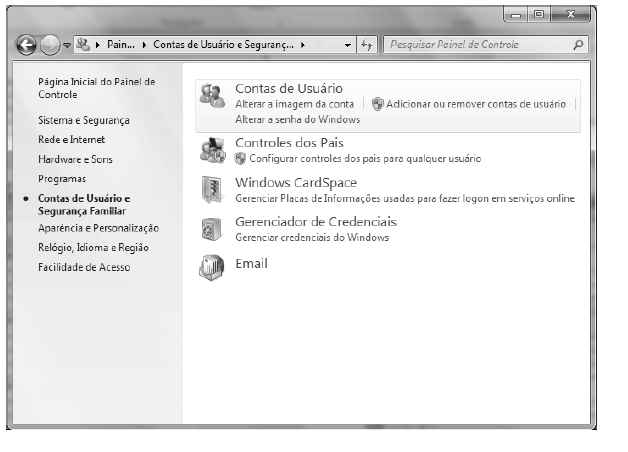Click the refresh button beside address bar
Screen dimensions: 628x452
tap(366, 44)
